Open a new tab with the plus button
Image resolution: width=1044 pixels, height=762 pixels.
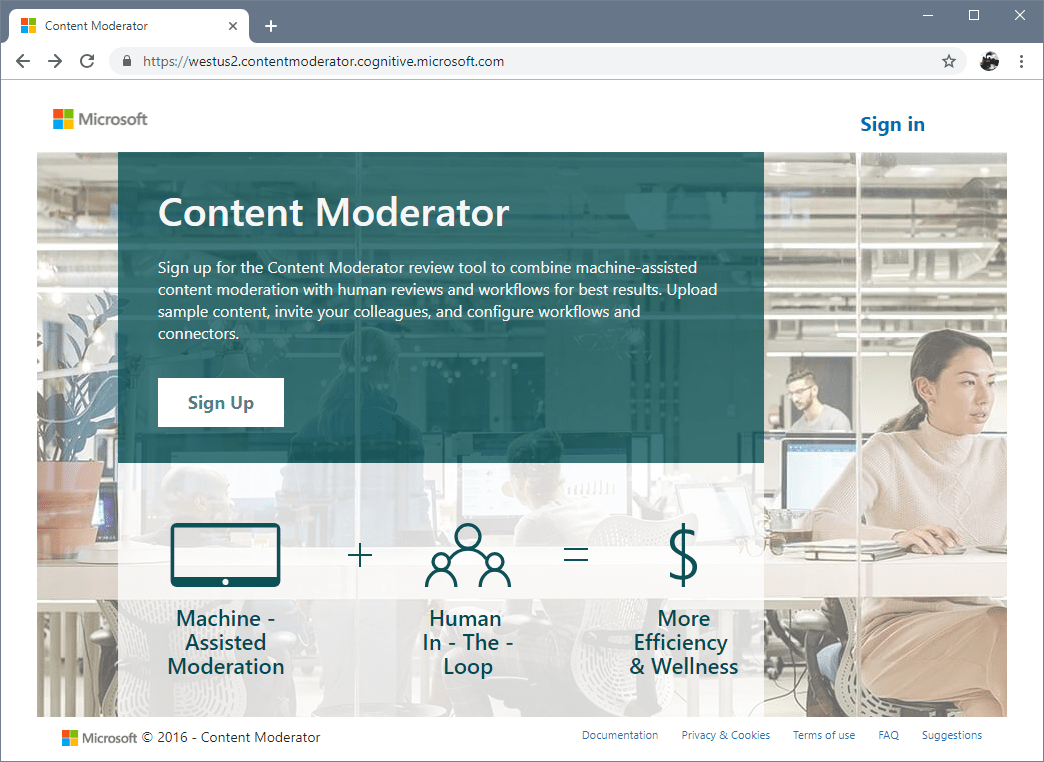[270, 26]
